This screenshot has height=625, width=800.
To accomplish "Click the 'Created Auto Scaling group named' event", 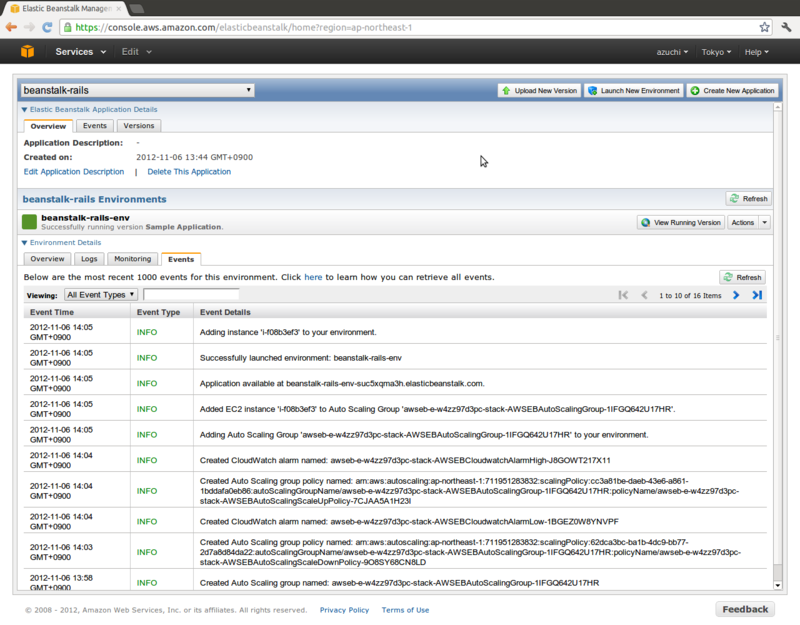I will (399, 583).
